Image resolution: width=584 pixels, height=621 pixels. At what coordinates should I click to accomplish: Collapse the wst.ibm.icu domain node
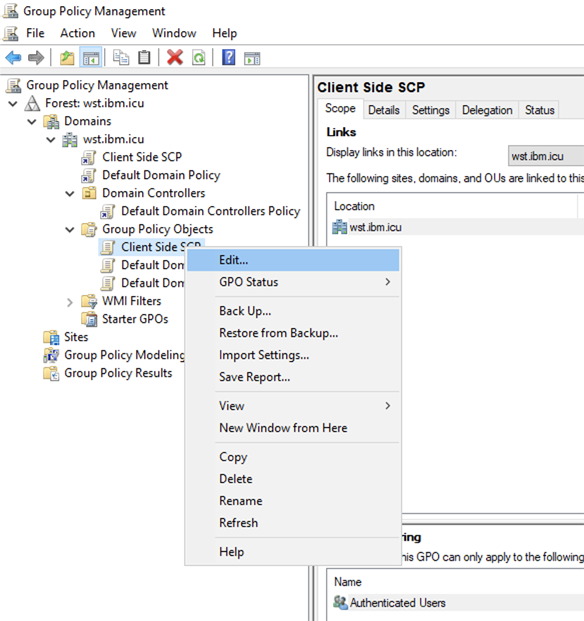point(51,140)
